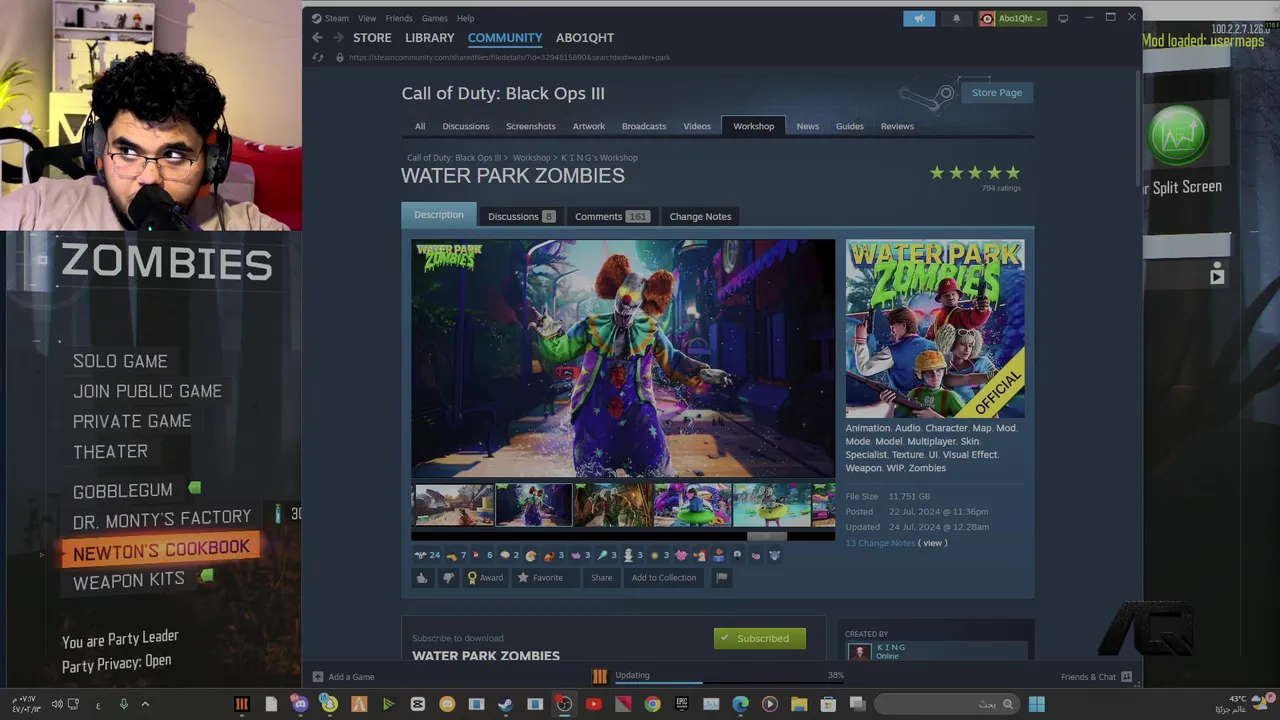Open the Friends menu
The image size is (1280, 720).
coord(399,18)
